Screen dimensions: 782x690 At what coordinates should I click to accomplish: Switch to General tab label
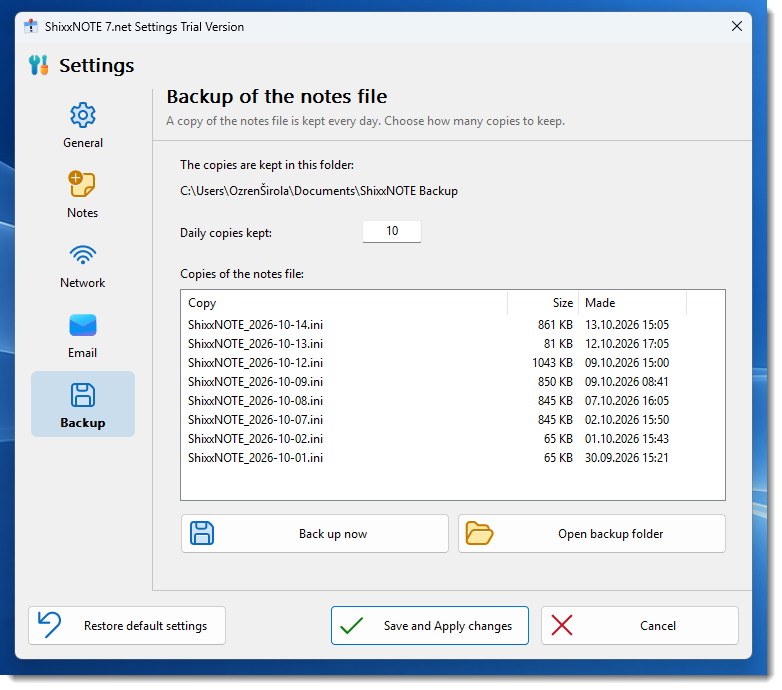tap(83, 143)
